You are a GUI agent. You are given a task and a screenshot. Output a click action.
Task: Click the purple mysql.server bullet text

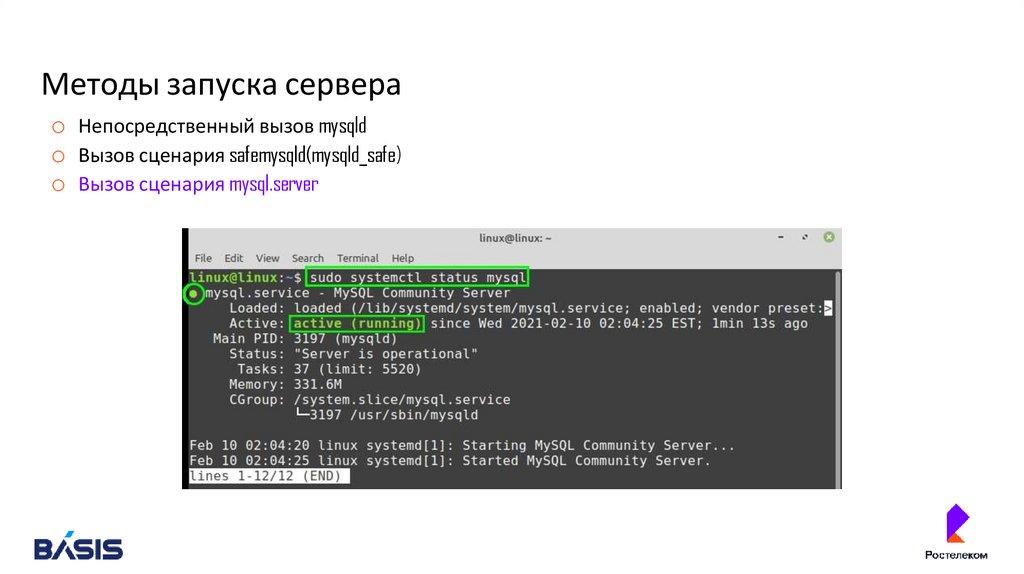click(x=198, y=185)
